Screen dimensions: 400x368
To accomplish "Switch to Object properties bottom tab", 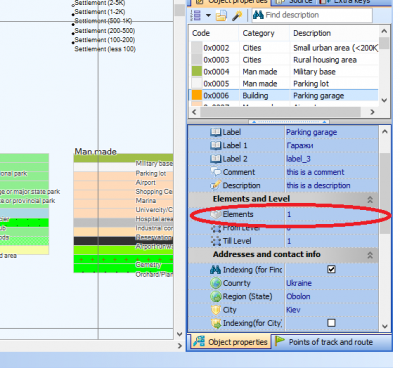I will point(230,342).
